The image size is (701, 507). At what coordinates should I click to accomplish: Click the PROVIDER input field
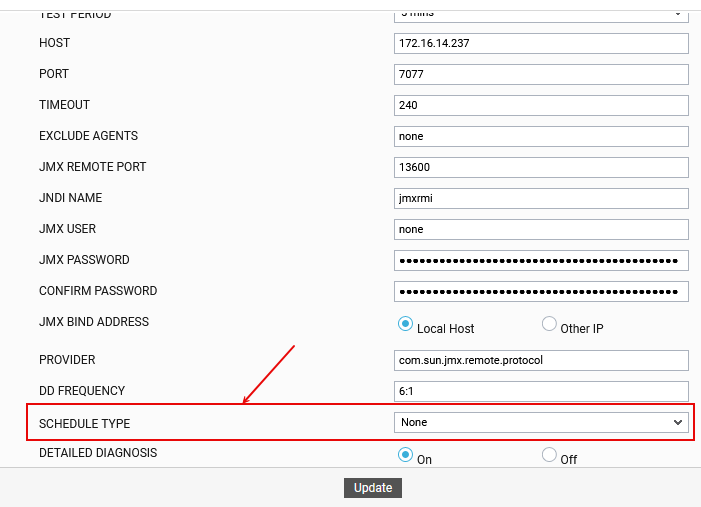click(x=541, y=360)
